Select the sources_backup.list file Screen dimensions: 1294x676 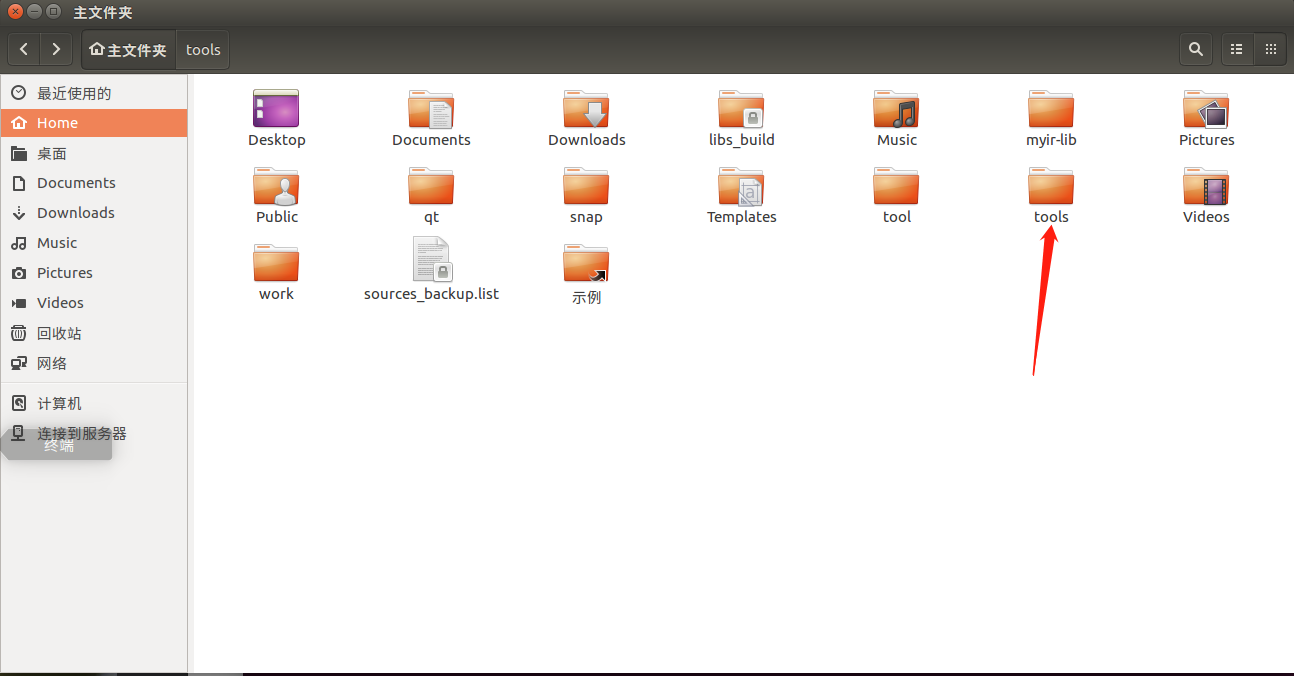(x=431, y=260)
